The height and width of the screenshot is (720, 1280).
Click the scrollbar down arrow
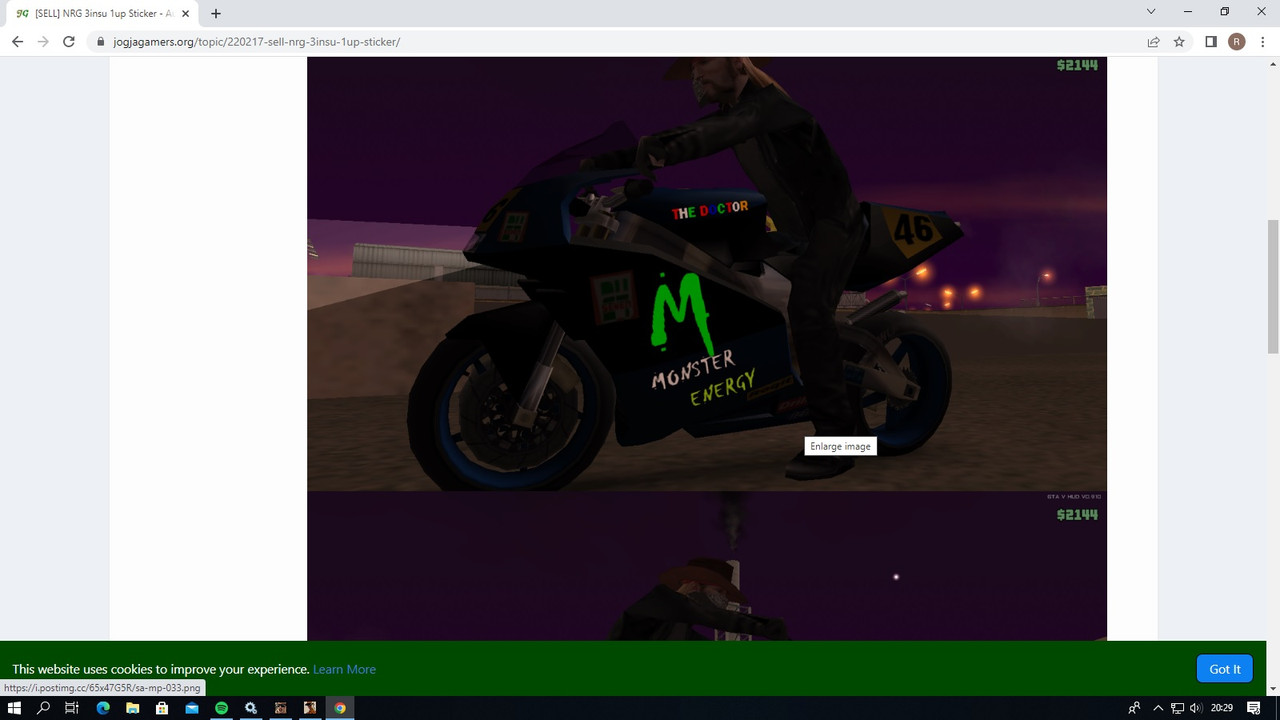pyautogui.click(x=1273, y=689)
